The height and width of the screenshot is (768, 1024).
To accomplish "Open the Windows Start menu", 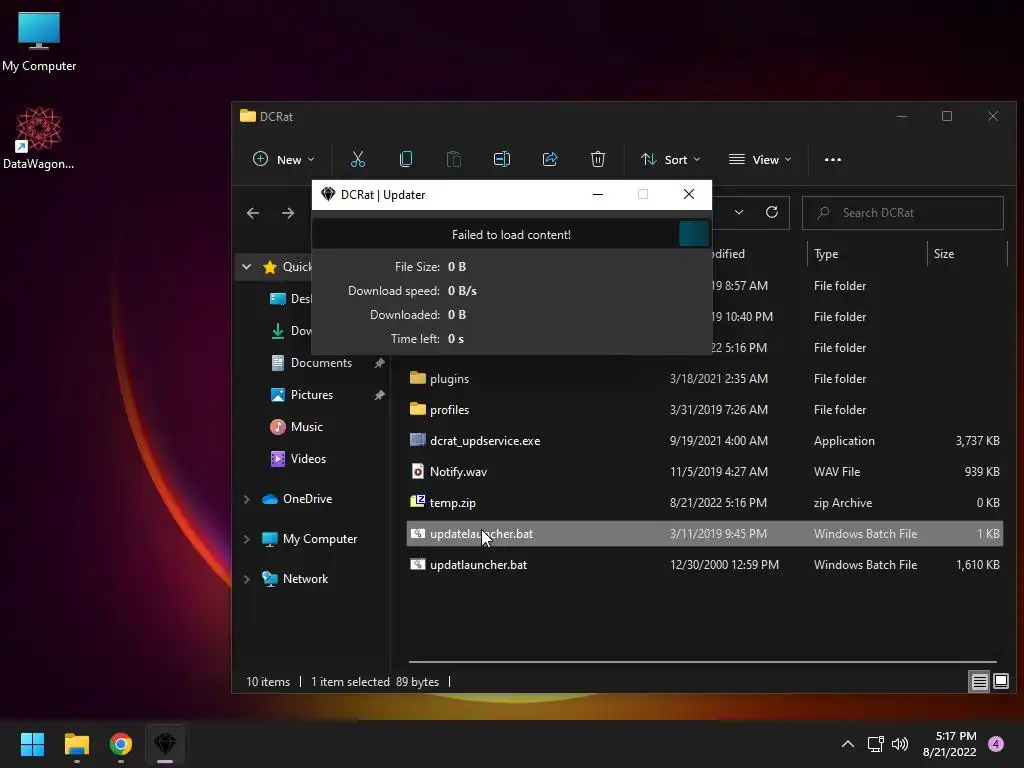I will pyautogui.click(x=32, y=744).
